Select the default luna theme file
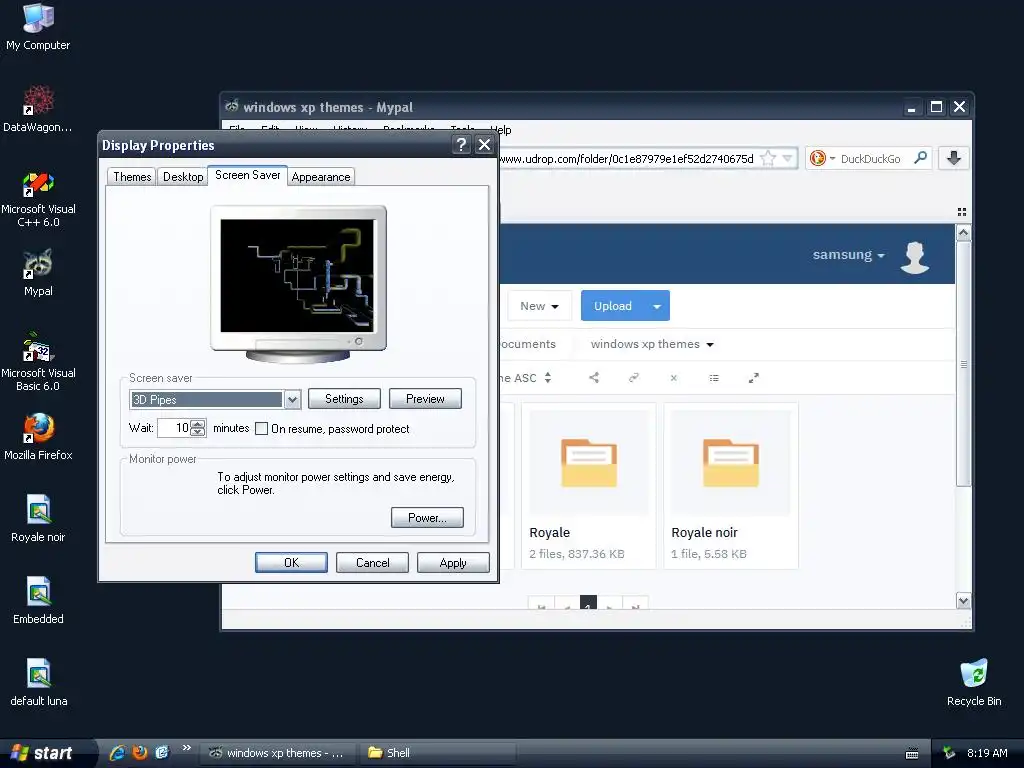The height and width of the screenshot is (768, 1024). click(x=38, y=682)
